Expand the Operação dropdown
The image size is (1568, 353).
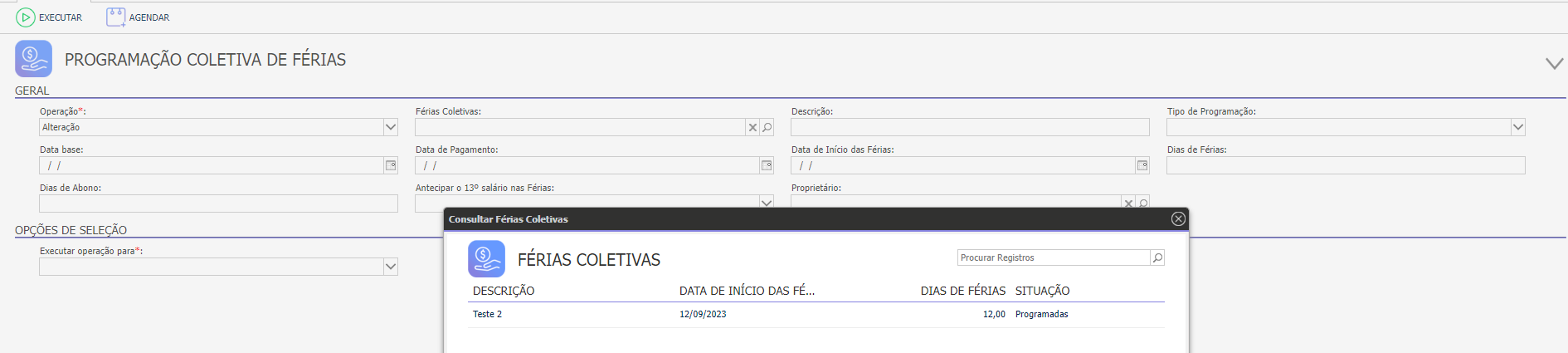pos(391,127)
